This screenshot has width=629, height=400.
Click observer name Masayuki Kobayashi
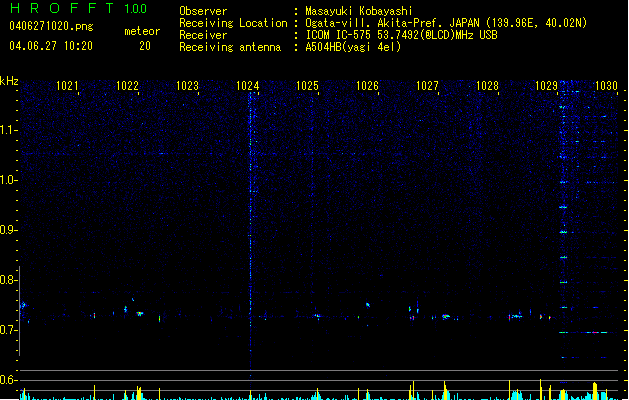point(359,11)
